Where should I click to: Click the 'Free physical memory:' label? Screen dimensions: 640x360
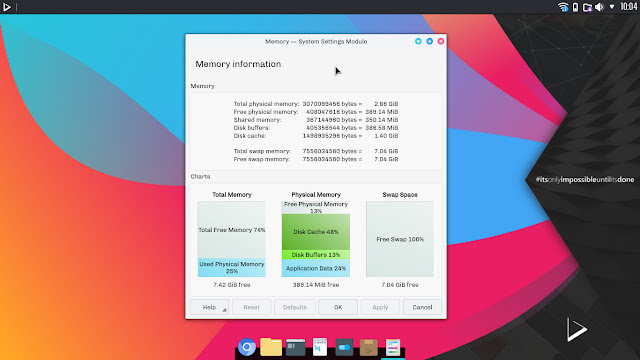click(x=266, y=112)
